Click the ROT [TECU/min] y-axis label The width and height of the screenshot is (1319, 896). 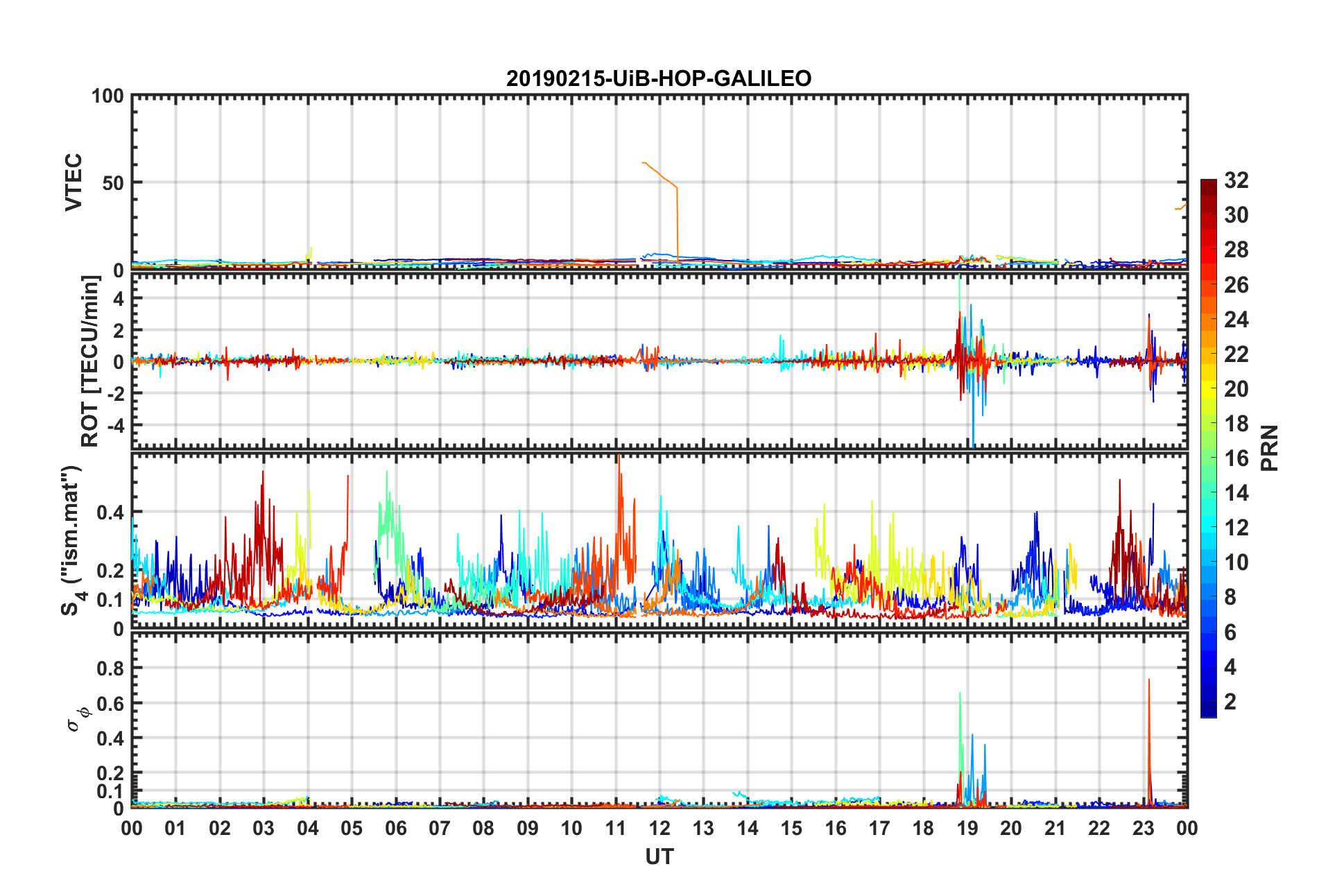(90, 361)
